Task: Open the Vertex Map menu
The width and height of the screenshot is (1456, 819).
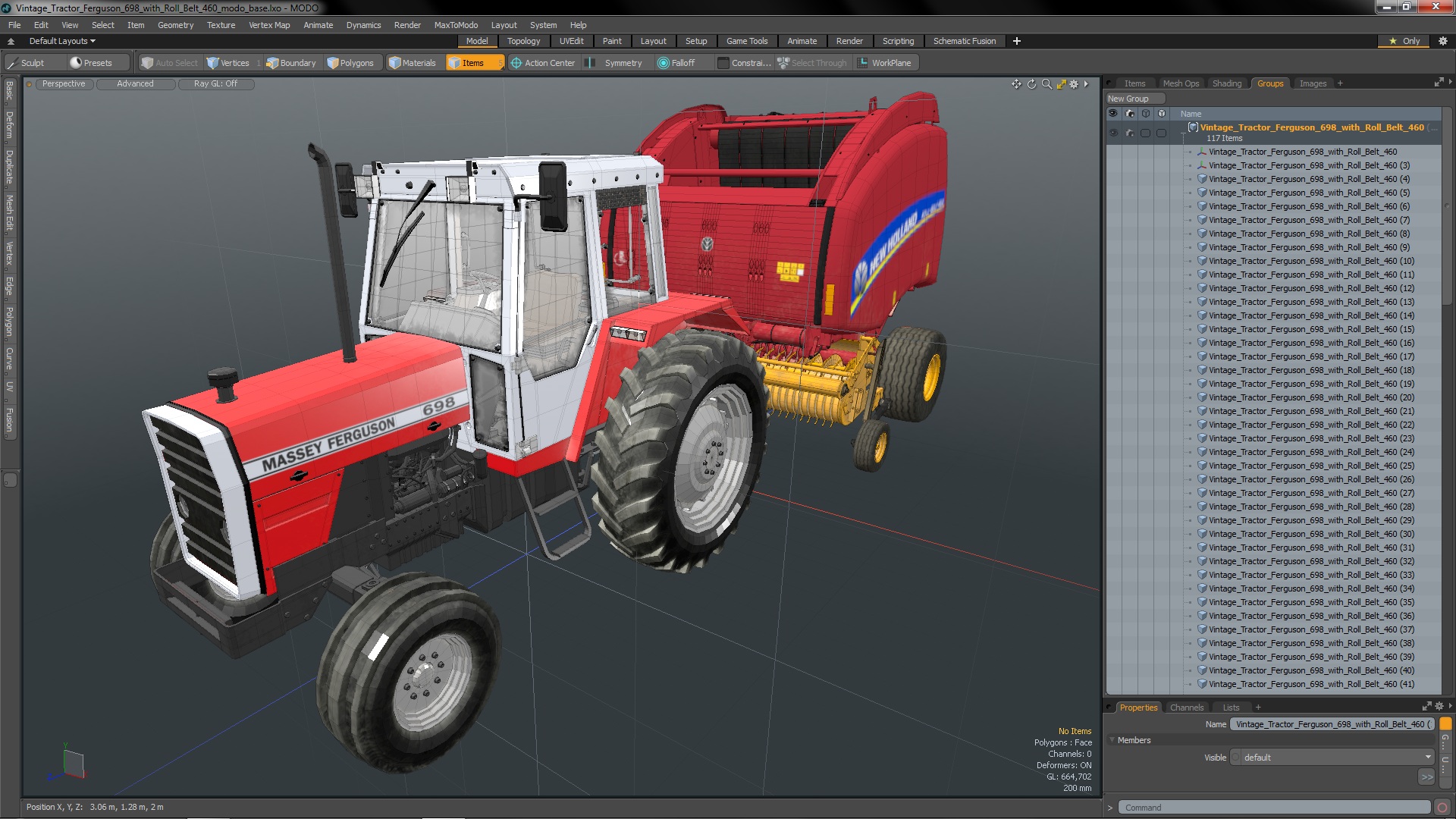Action: pyautogui.click(x=269, y=25)
